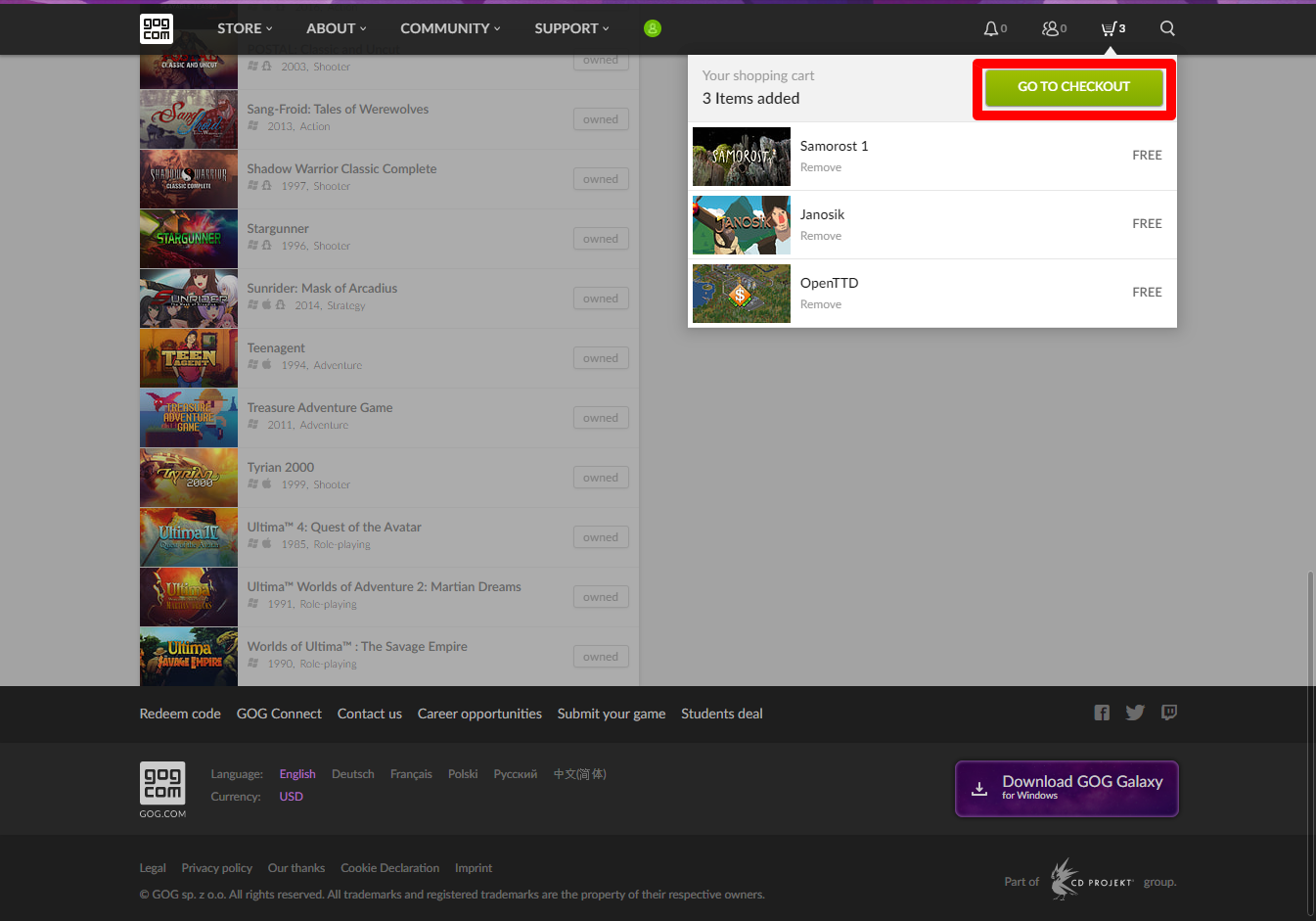The image size is (1316, 921).
Task: Click the page vertical scrollbar
Action: (x=1310, y=742)
